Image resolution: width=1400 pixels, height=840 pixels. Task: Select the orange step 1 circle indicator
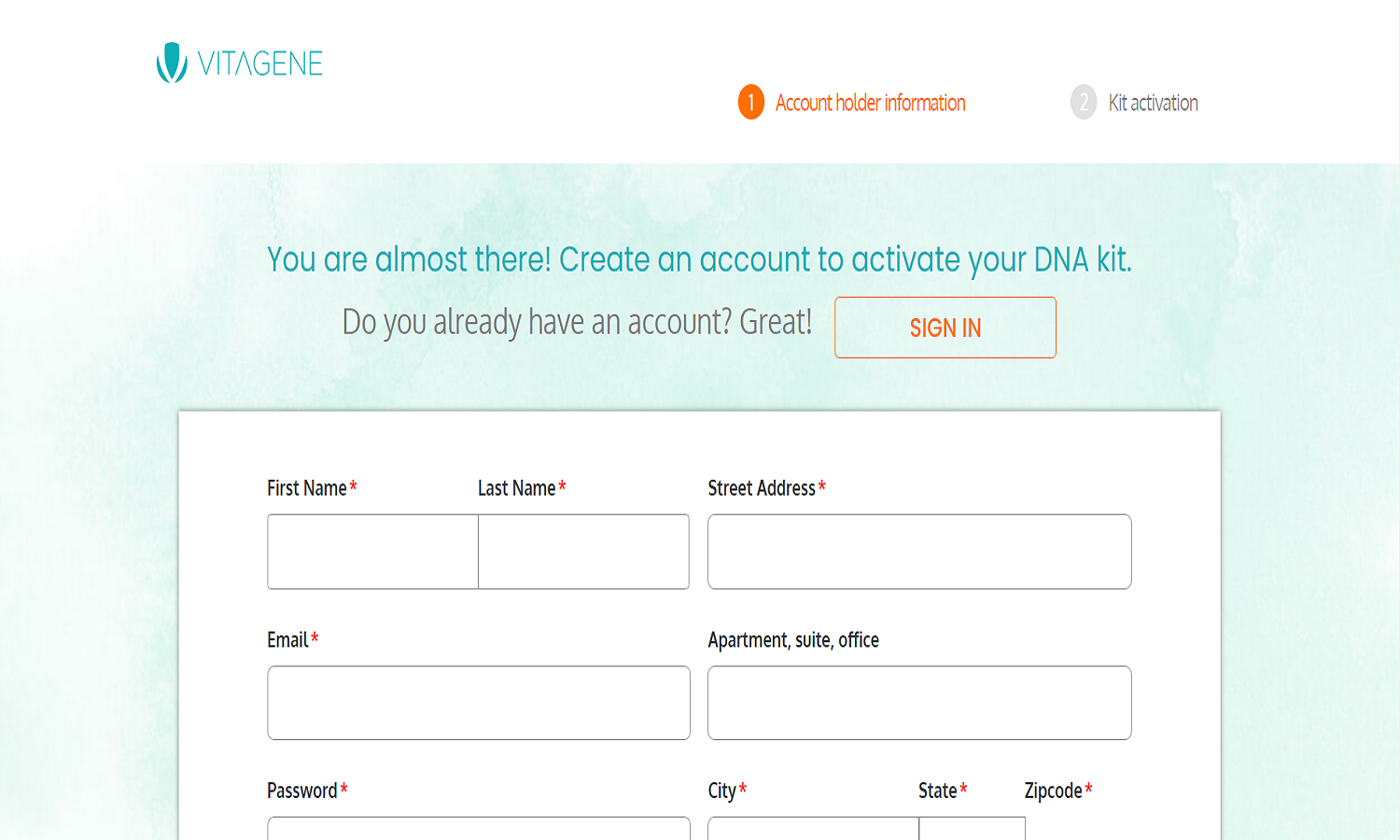pos(749,103)
